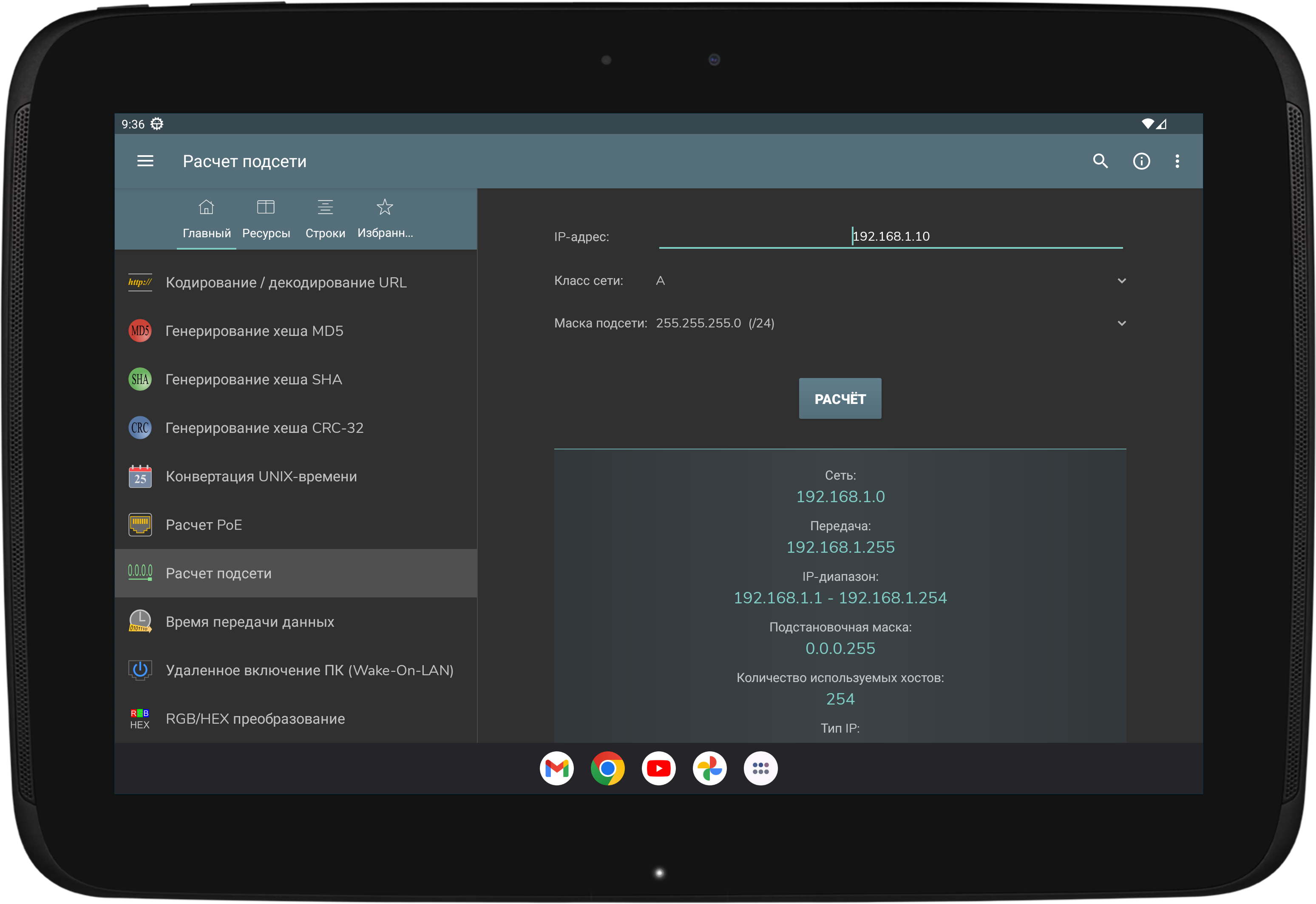Click the network result 192.168.1.0
Viewport: 1316px width, 904px height.
tap(840, 497)
